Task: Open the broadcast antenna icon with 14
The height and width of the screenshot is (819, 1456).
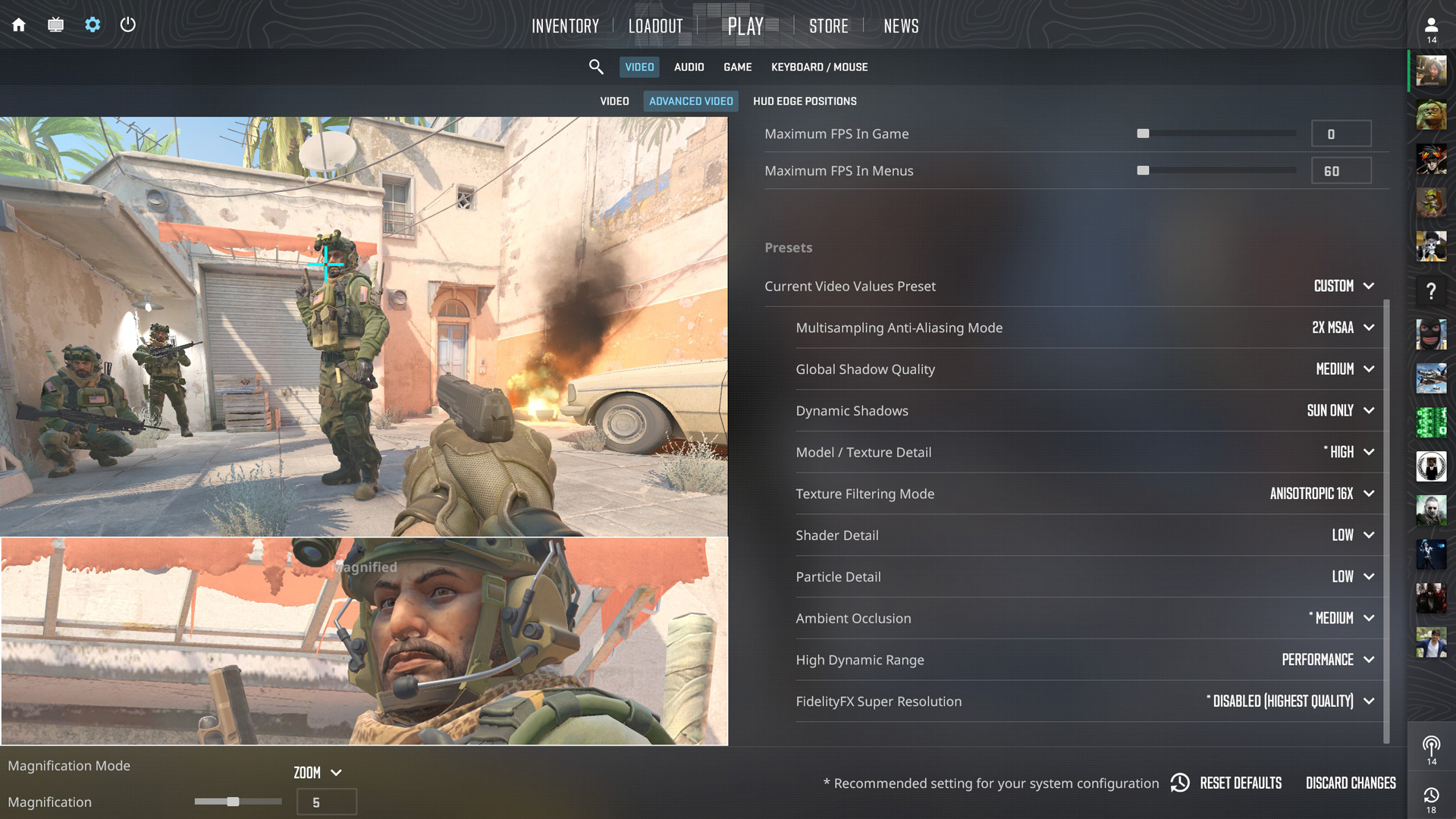Action: click(1431, 751)
